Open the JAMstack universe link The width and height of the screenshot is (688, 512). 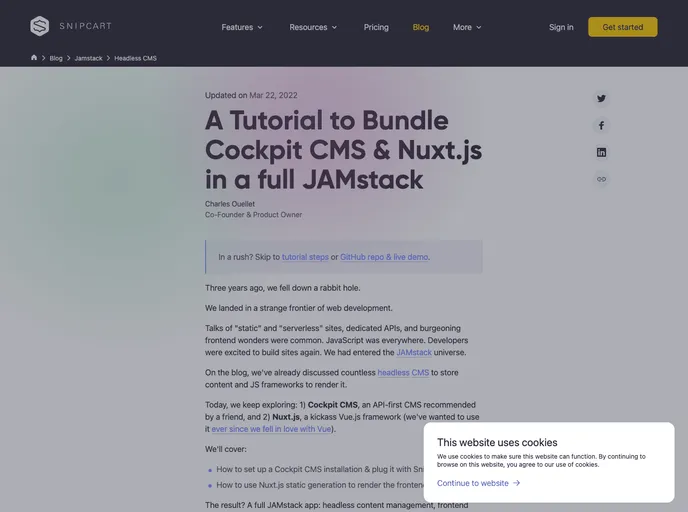[x=414, y=352]
